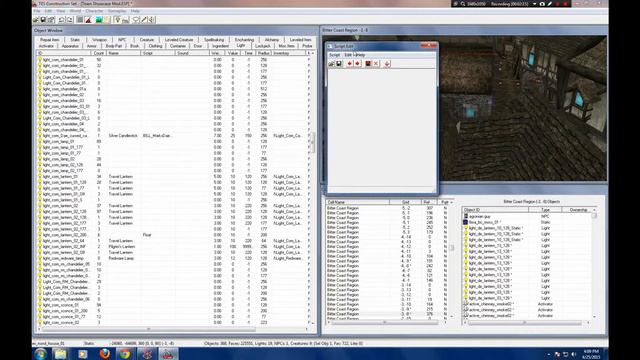Screen dimensions: 640x360
Task: Toggle the red angle-snap toolbar icon
Action: 88,20
